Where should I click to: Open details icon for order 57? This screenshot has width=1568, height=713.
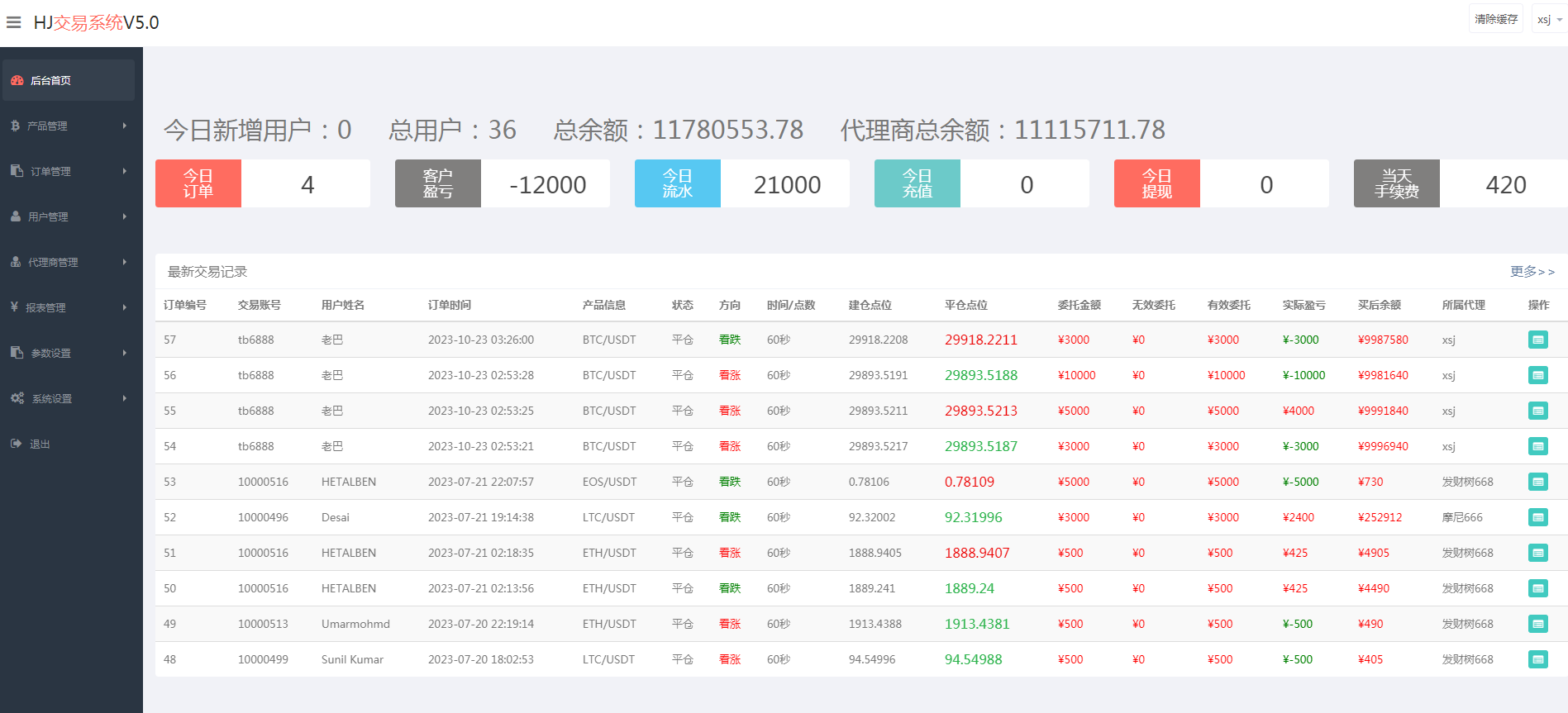(1537, 340)
